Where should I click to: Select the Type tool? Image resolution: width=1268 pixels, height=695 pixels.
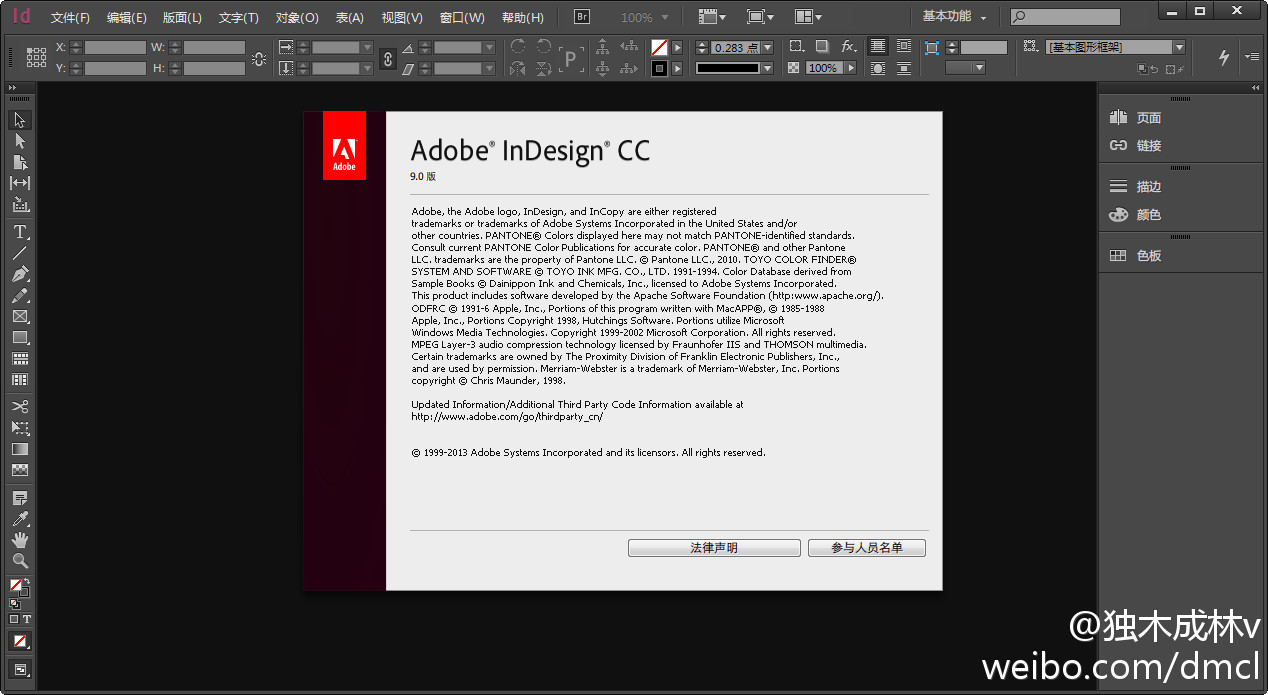[20, 232]
